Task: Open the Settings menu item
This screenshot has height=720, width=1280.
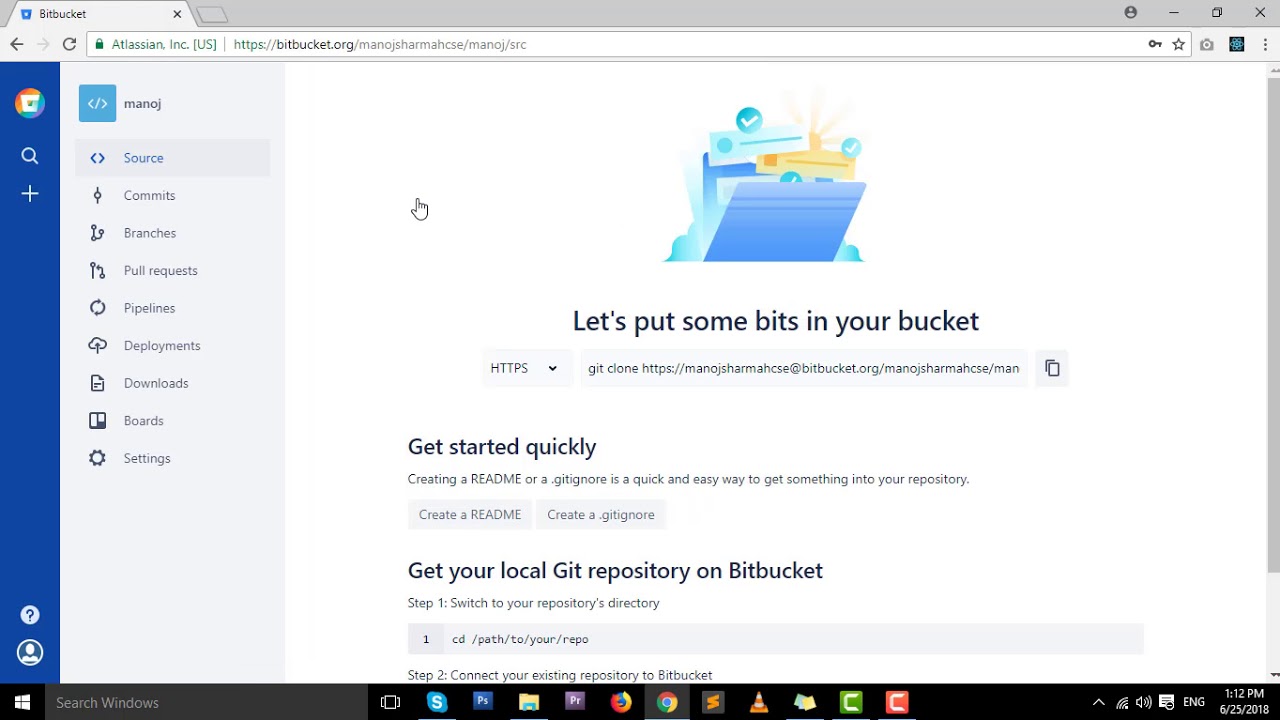Action: 173,458
